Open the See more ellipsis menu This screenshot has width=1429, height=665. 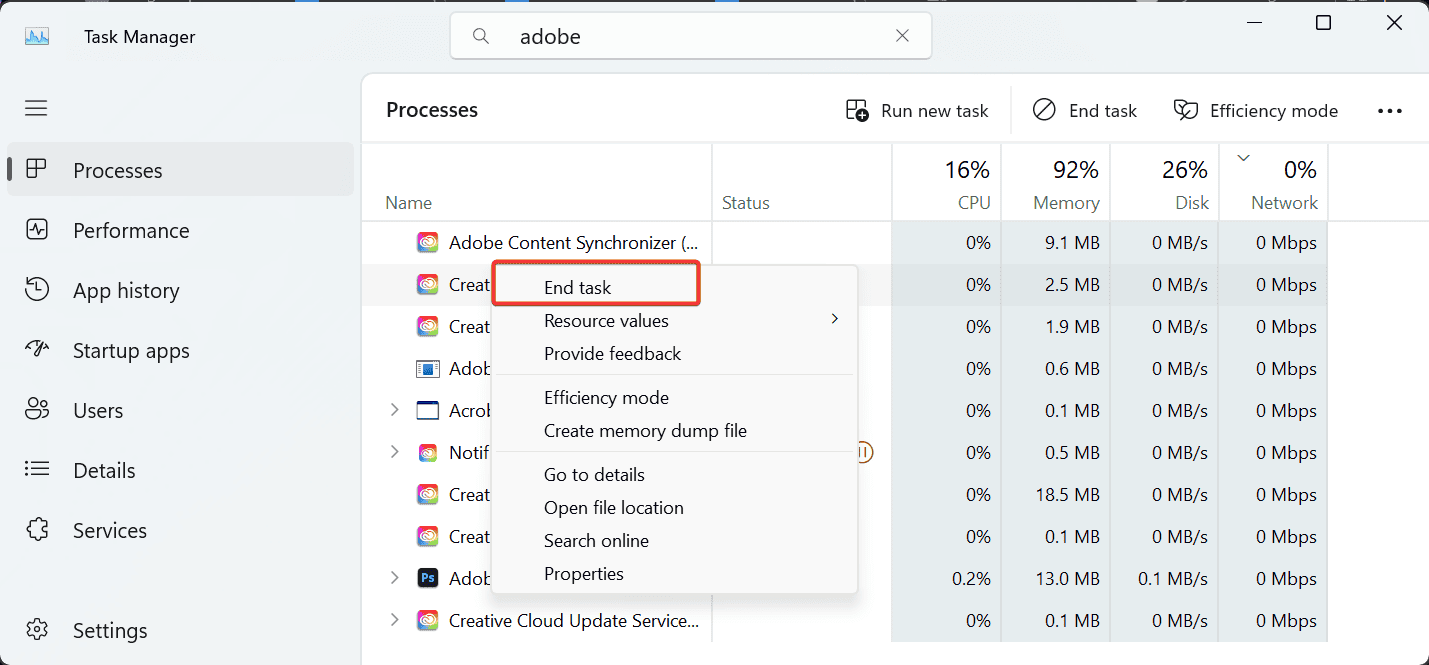1390,110
